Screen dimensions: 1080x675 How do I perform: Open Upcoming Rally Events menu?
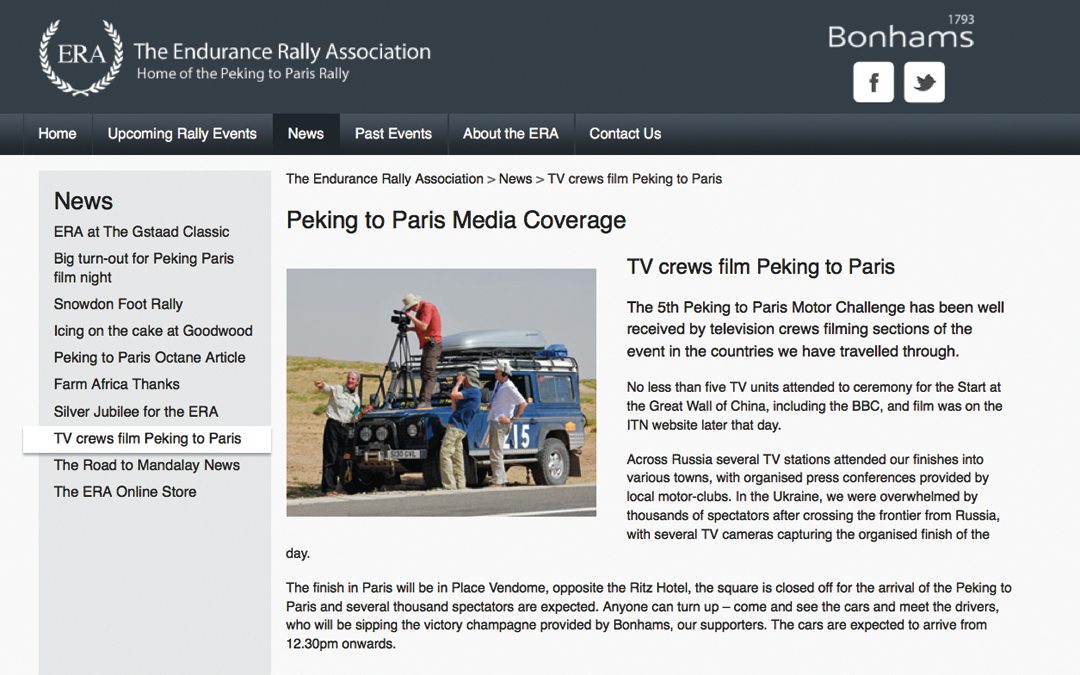pyautogui.click(x=182, y=134)
